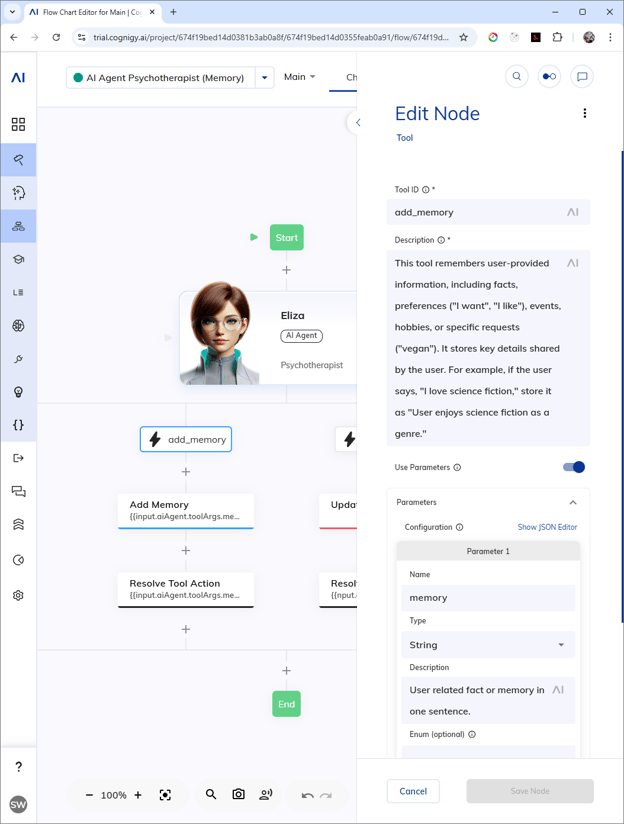The height and width of the screenshot is (824, 624).
Task: Click the zoom in plus button
Action: point(138,795)
